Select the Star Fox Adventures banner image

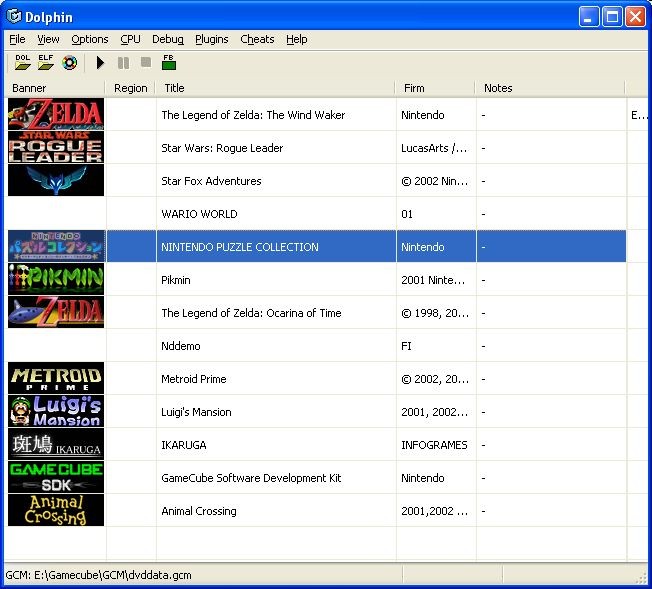coord(56,180)
